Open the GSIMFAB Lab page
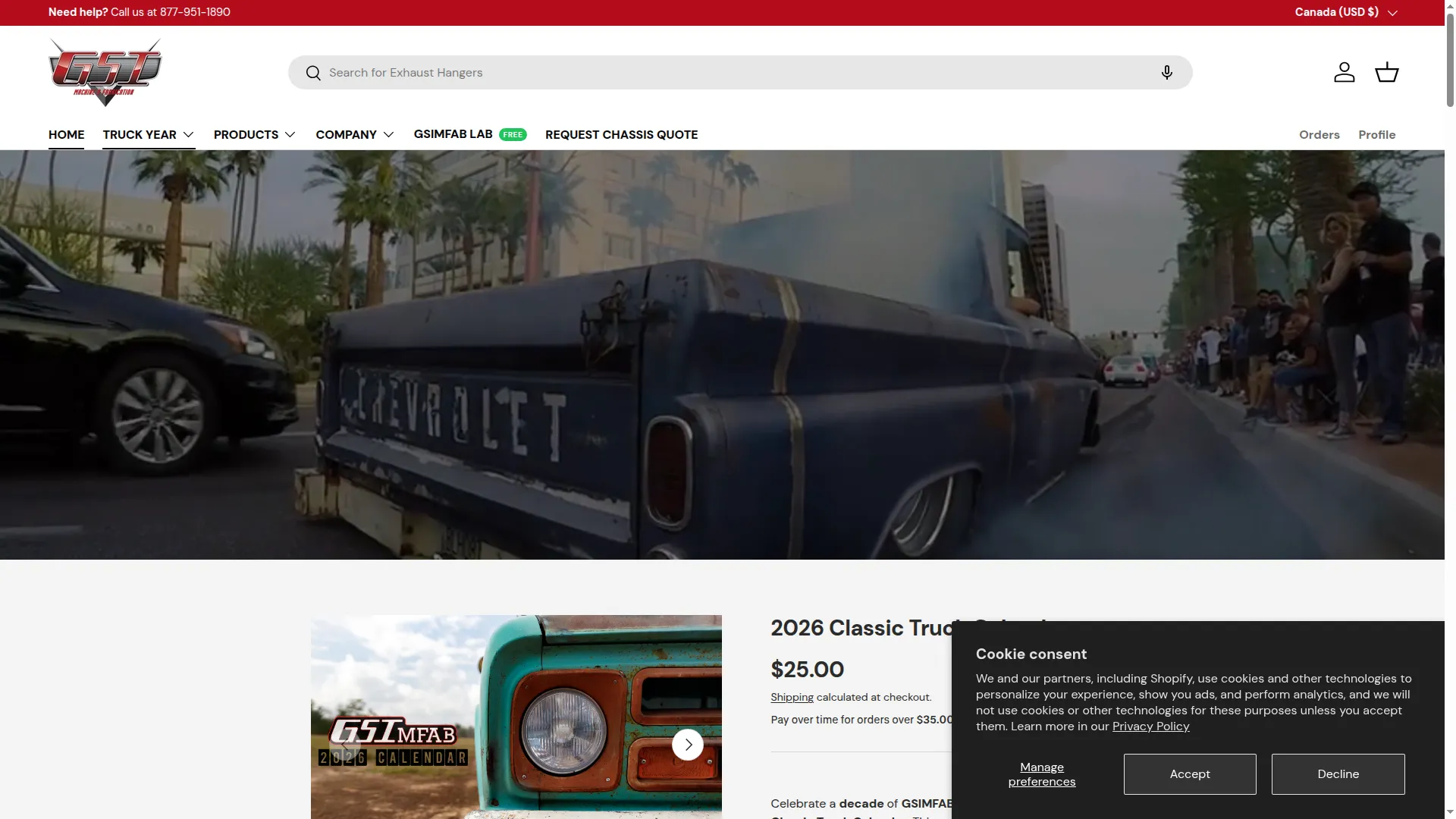 (x=470, y=134)
